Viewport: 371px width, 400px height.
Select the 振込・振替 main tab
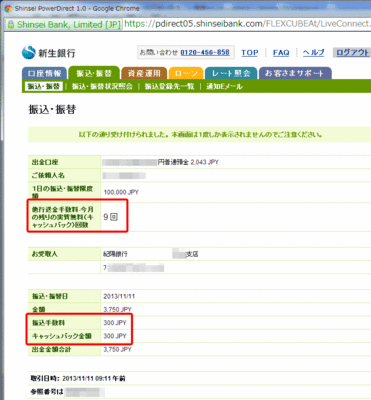[94, 73]
